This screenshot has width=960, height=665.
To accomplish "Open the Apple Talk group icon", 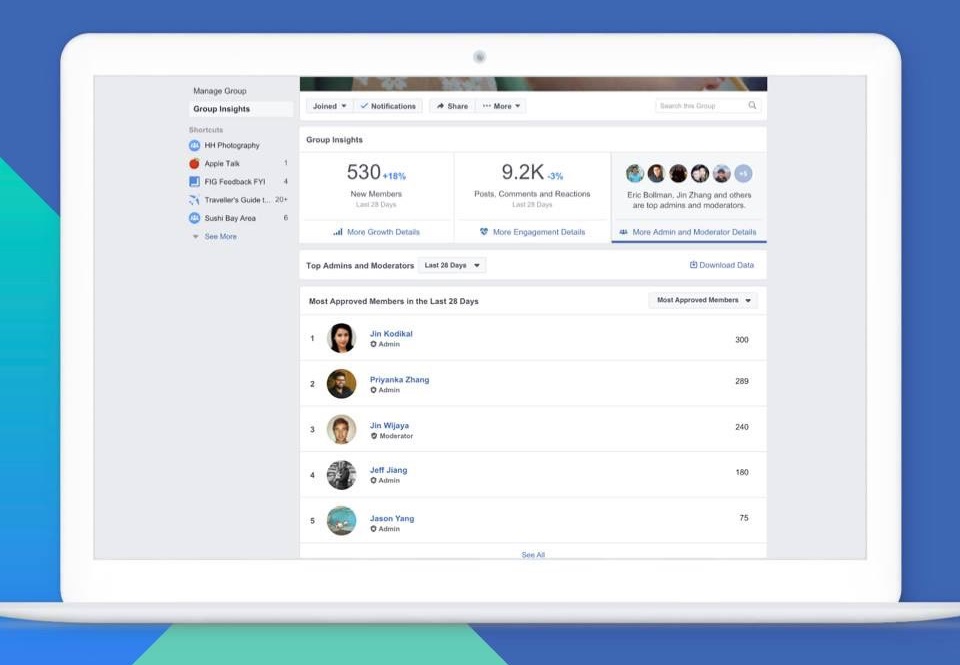I will pyautogui.click(x=195, y=163).
